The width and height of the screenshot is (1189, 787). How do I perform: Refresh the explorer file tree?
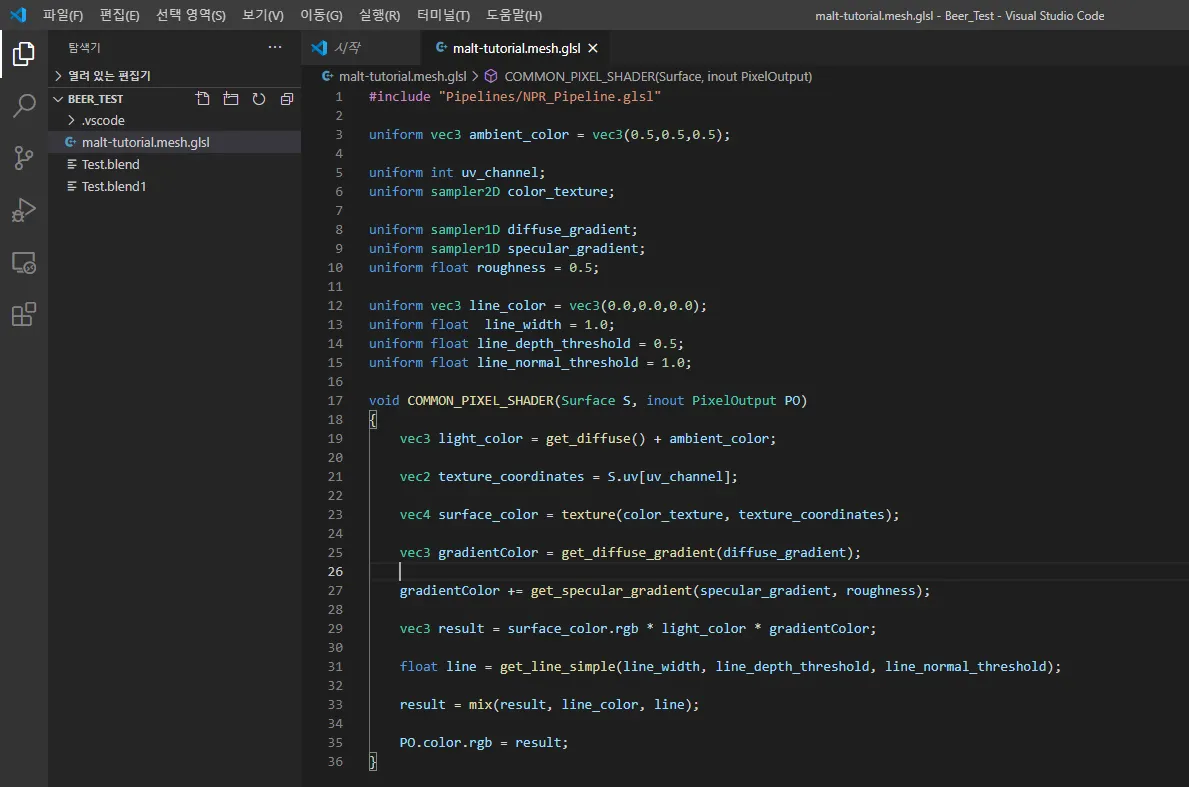[259, 99]
